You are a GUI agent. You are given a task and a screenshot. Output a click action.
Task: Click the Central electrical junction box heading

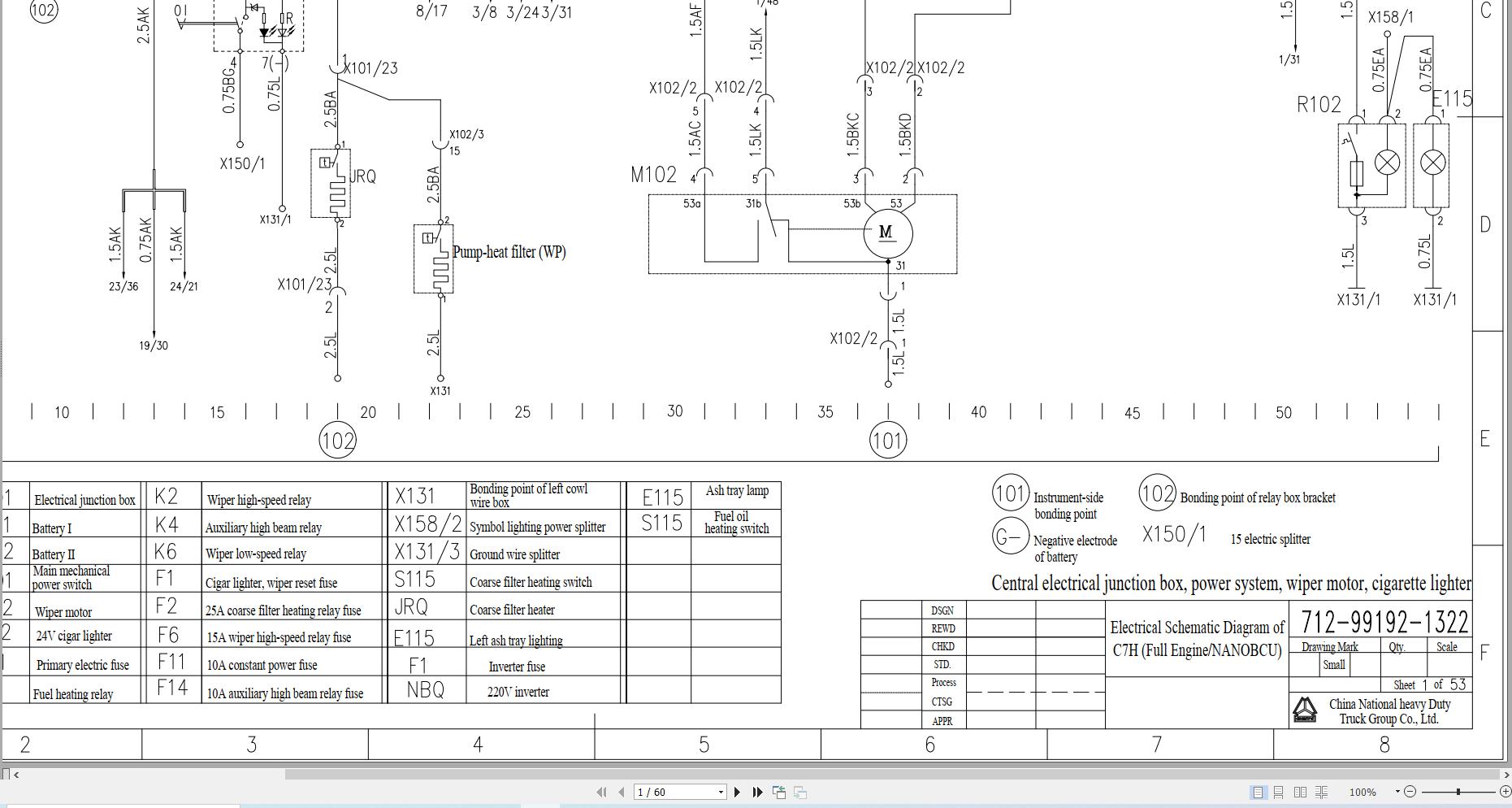(x=1231, y=584)
